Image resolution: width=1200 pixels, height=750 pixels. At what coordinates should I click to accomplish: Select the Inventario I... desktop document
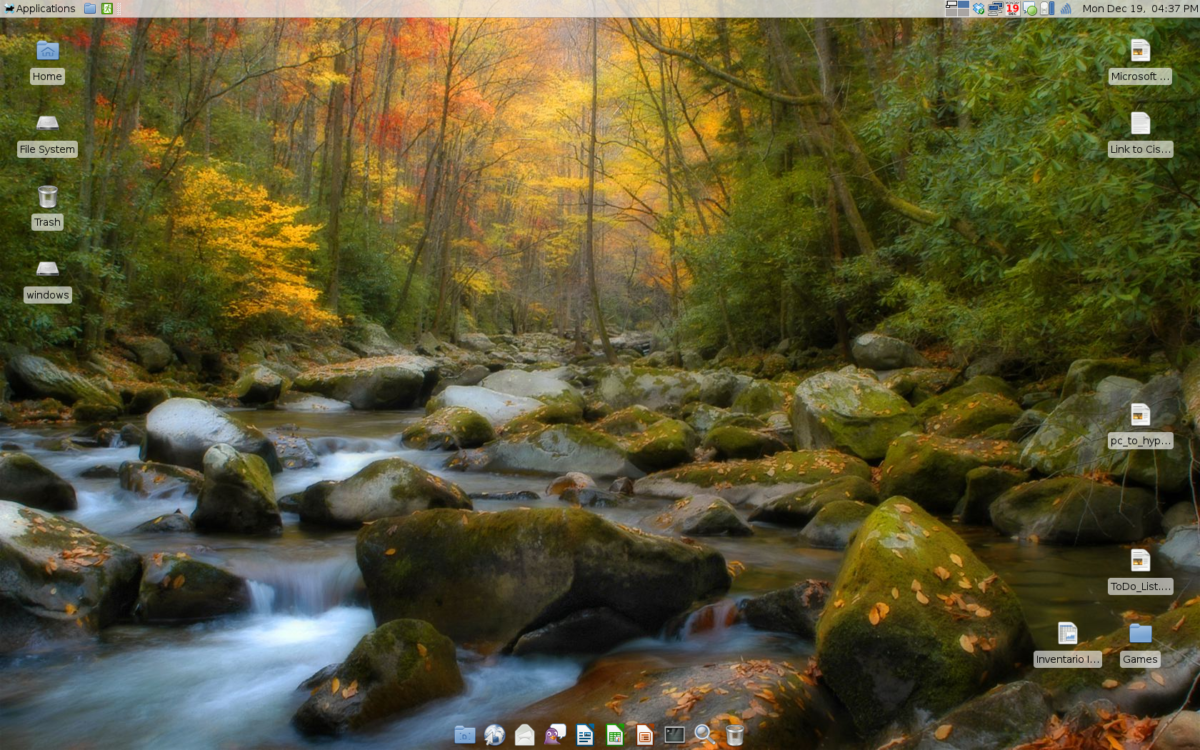point(1067,633)
